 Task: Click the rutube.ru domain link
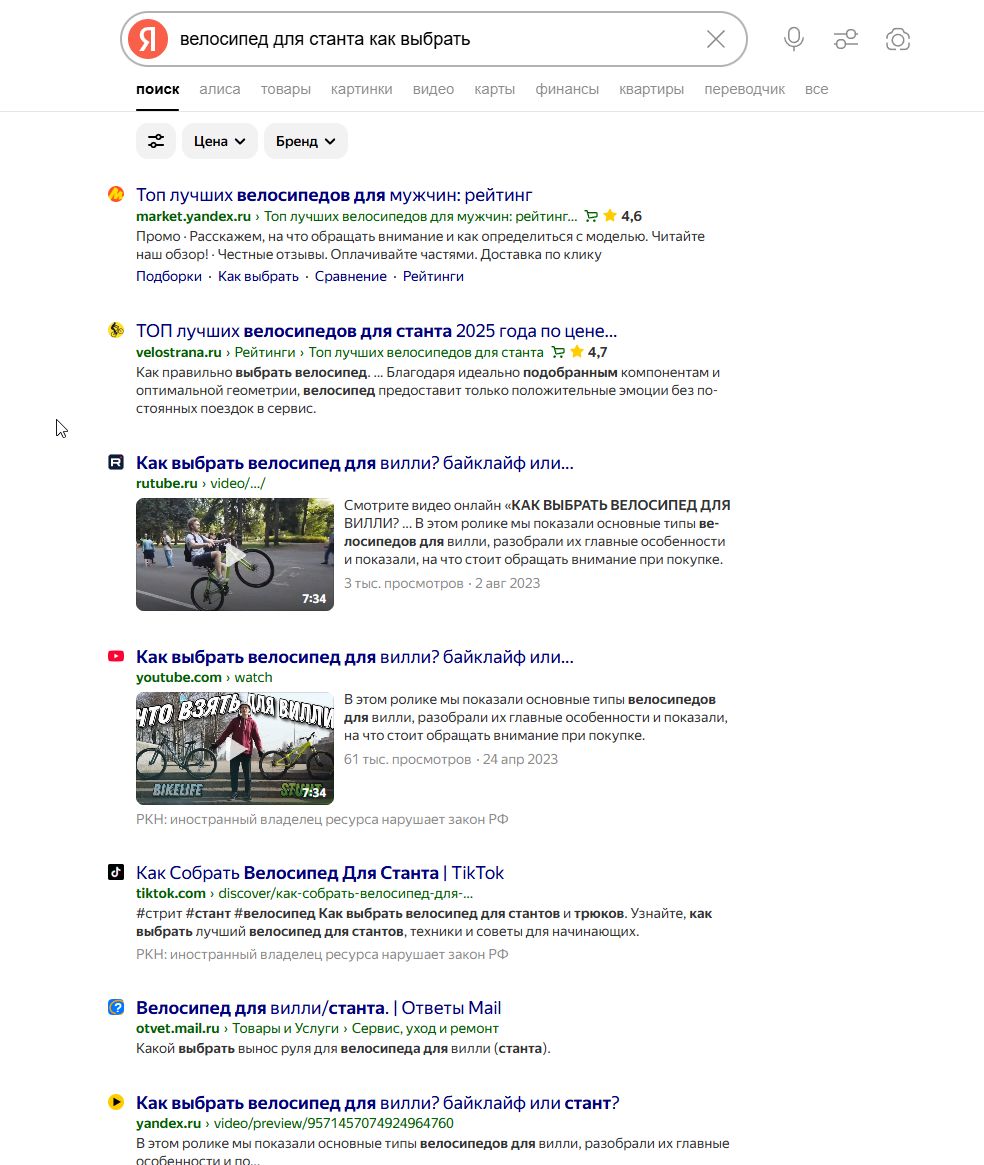(x=166, y=483)
